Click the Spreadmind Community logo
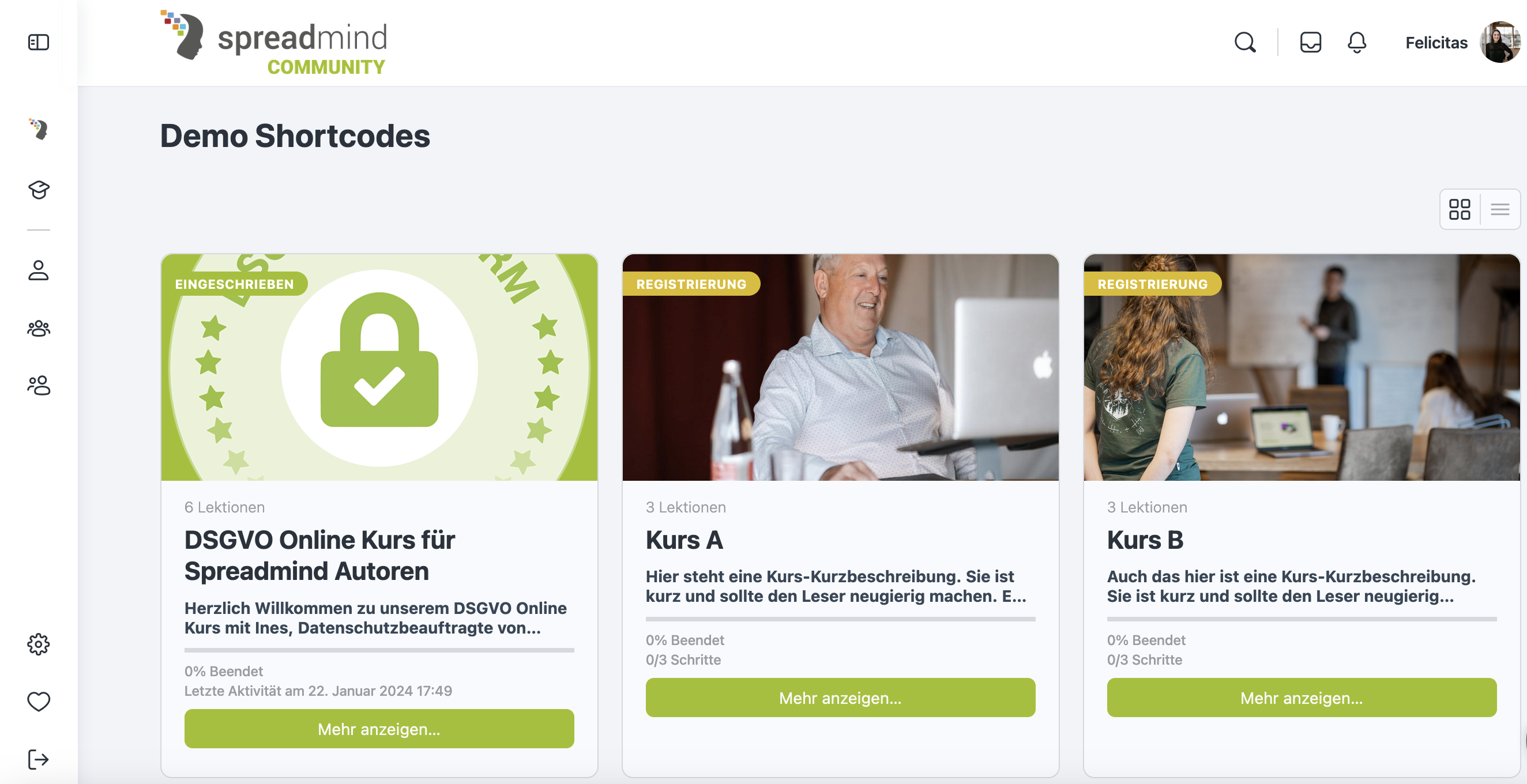Screen dimensions: 1527x784 (x=274, y=43)
